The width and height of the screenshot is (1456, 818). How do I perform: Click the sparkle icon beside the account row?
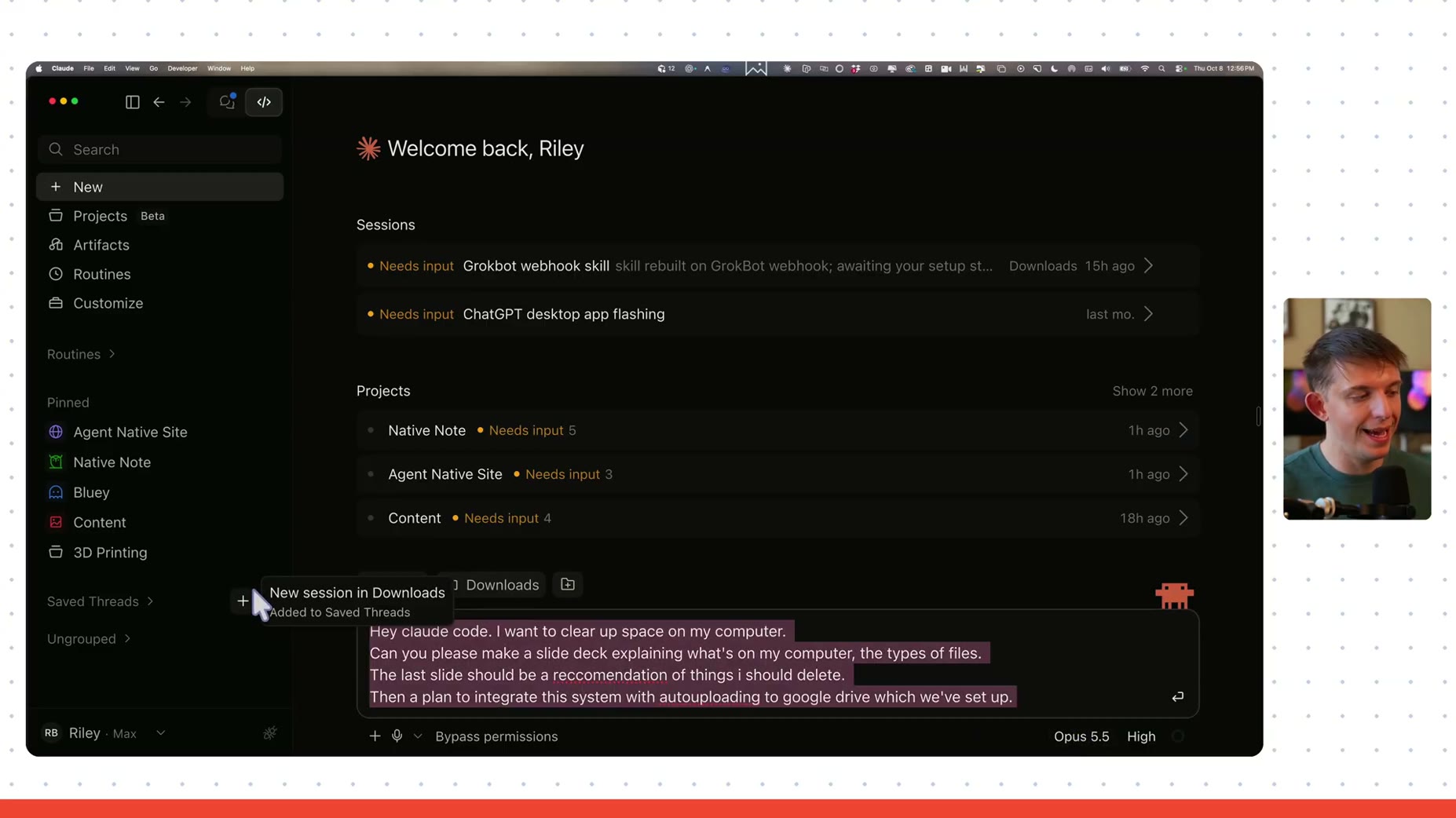click(269, 733)
